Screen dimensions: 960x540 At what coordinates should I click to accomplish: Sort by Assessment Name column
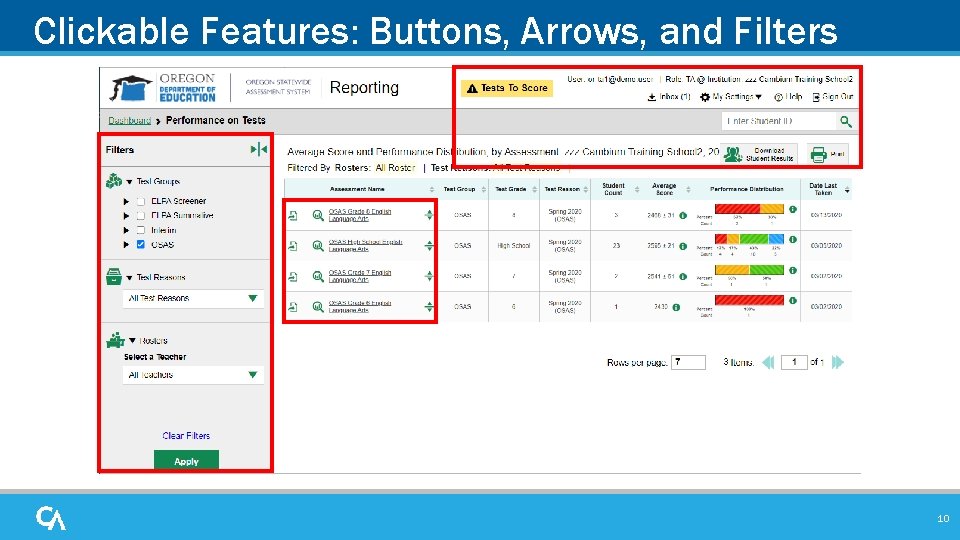(432, 189)
